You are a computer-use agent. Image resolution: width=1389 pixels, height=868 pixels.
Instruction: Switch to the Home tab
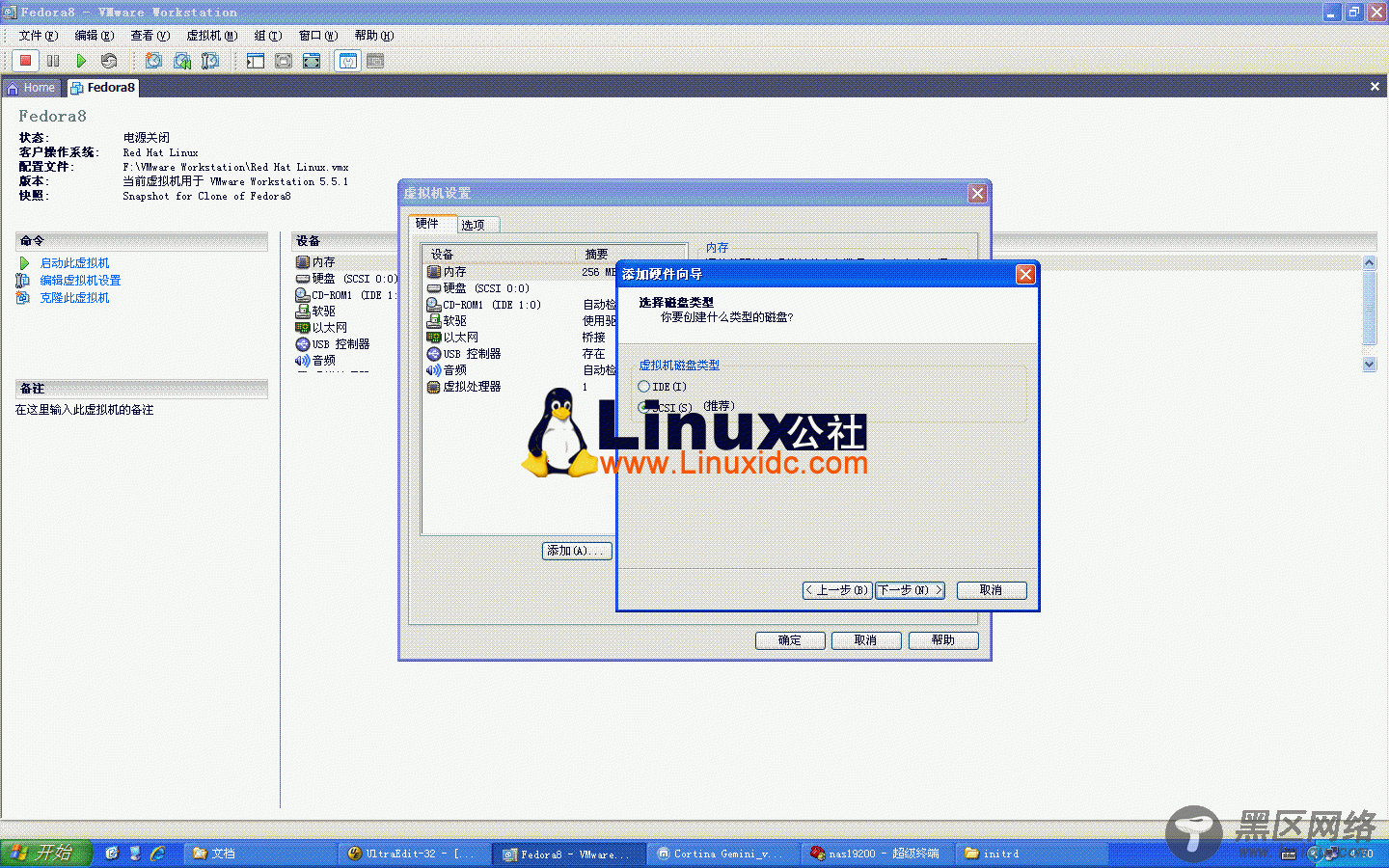(32, 88)
